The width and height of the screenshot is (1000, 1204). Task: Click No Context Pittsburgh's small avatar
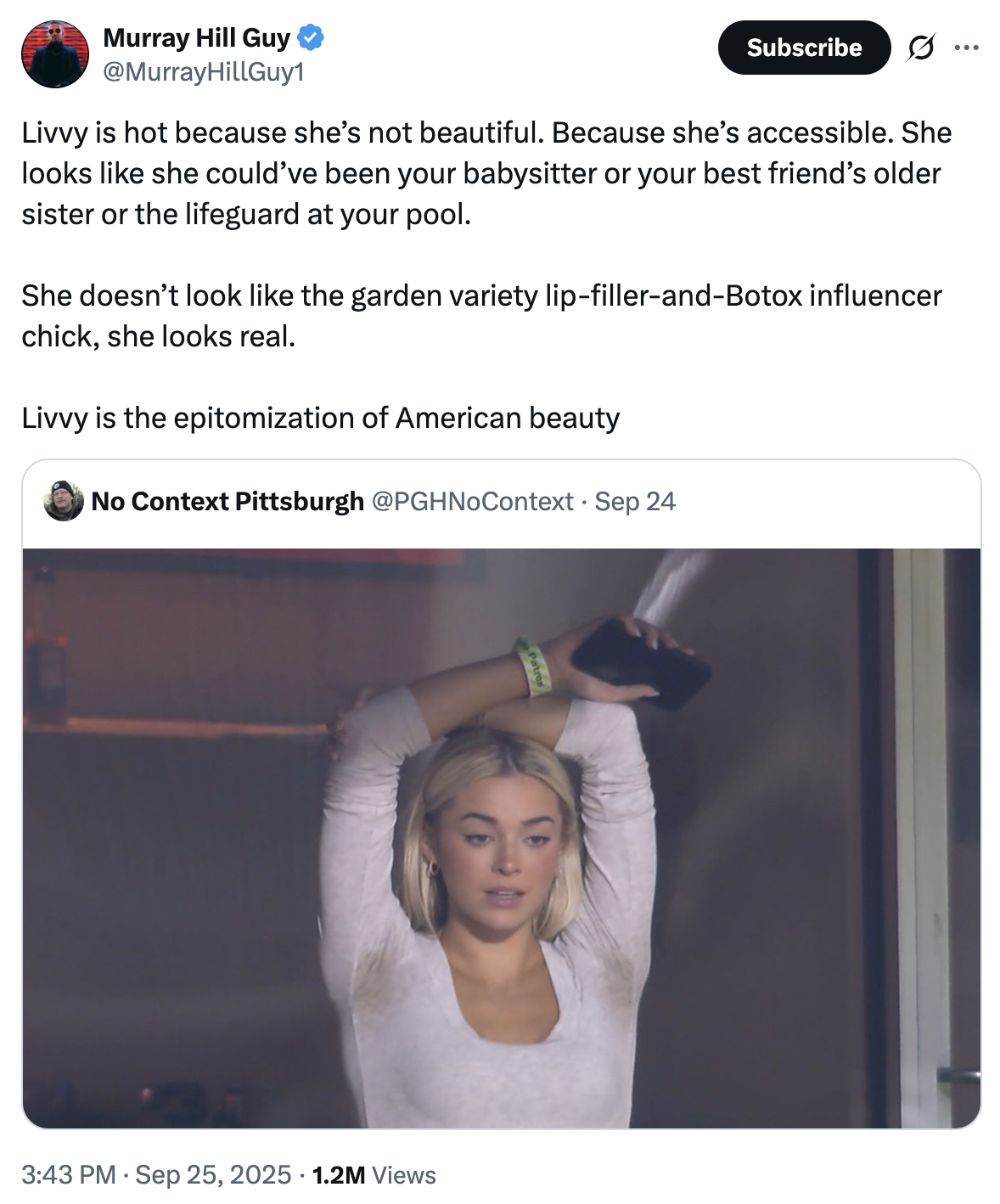64,501
